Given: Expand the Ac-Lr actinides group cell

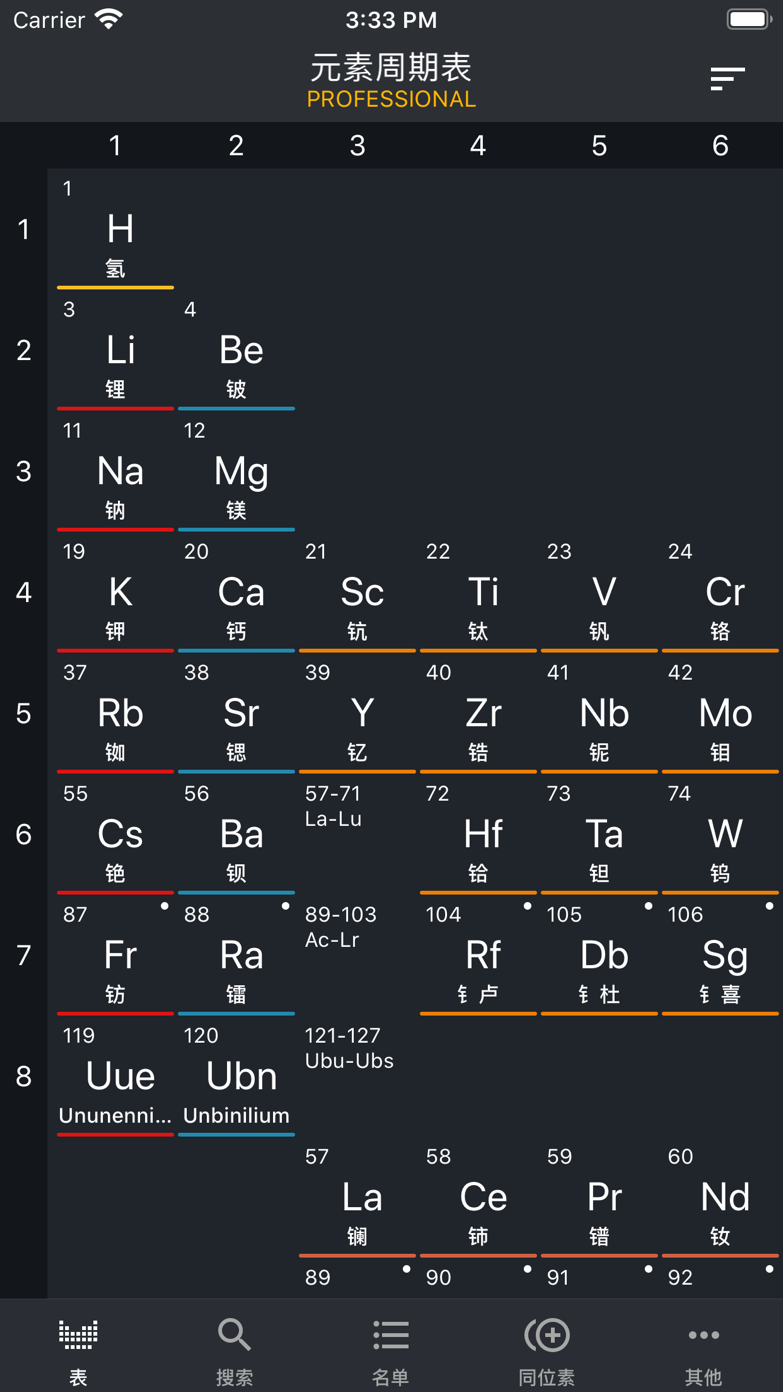Looking at the screenshot, I should coord(357,955).
